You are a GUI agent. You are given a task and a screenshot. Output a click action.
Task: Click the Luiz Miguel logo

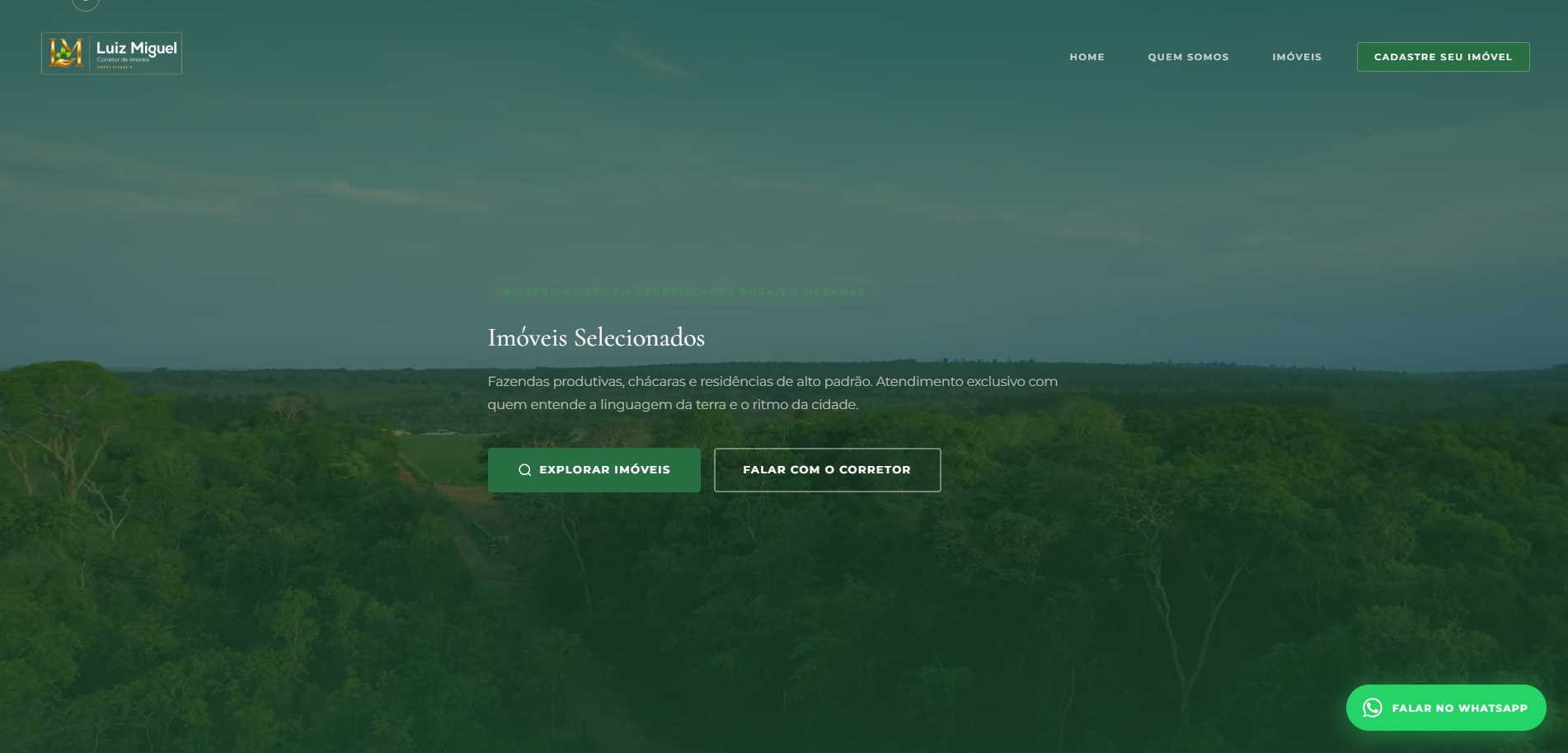[x=111, y=54]
